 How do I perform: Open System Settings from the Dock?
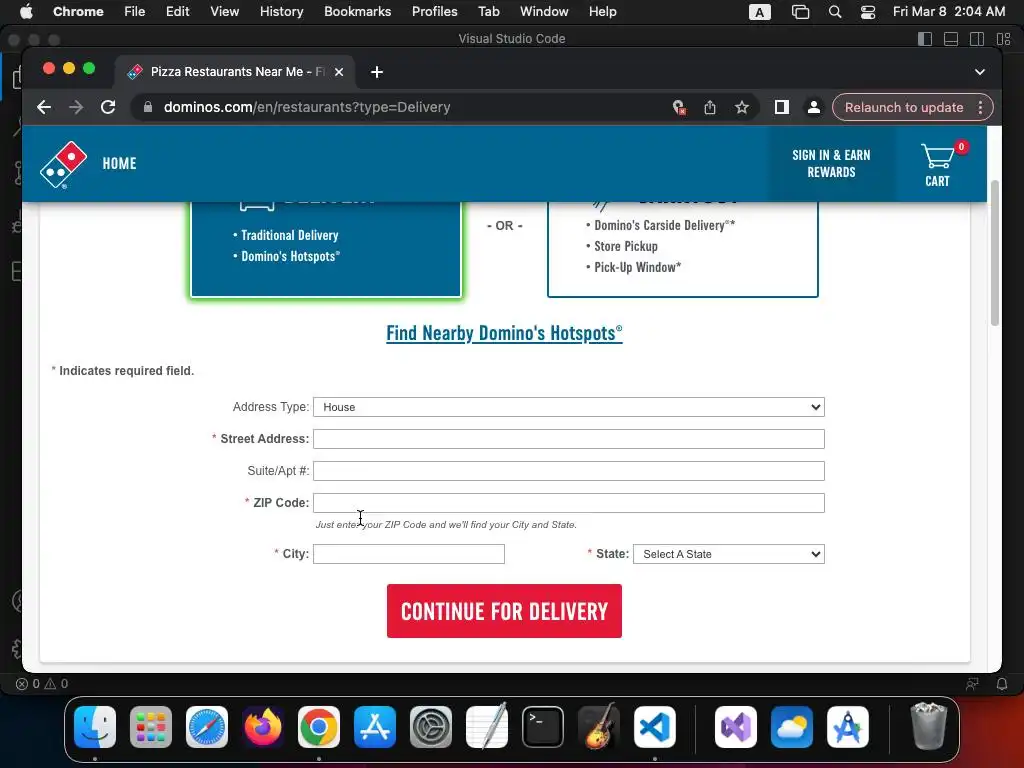[x=431, y=727]
